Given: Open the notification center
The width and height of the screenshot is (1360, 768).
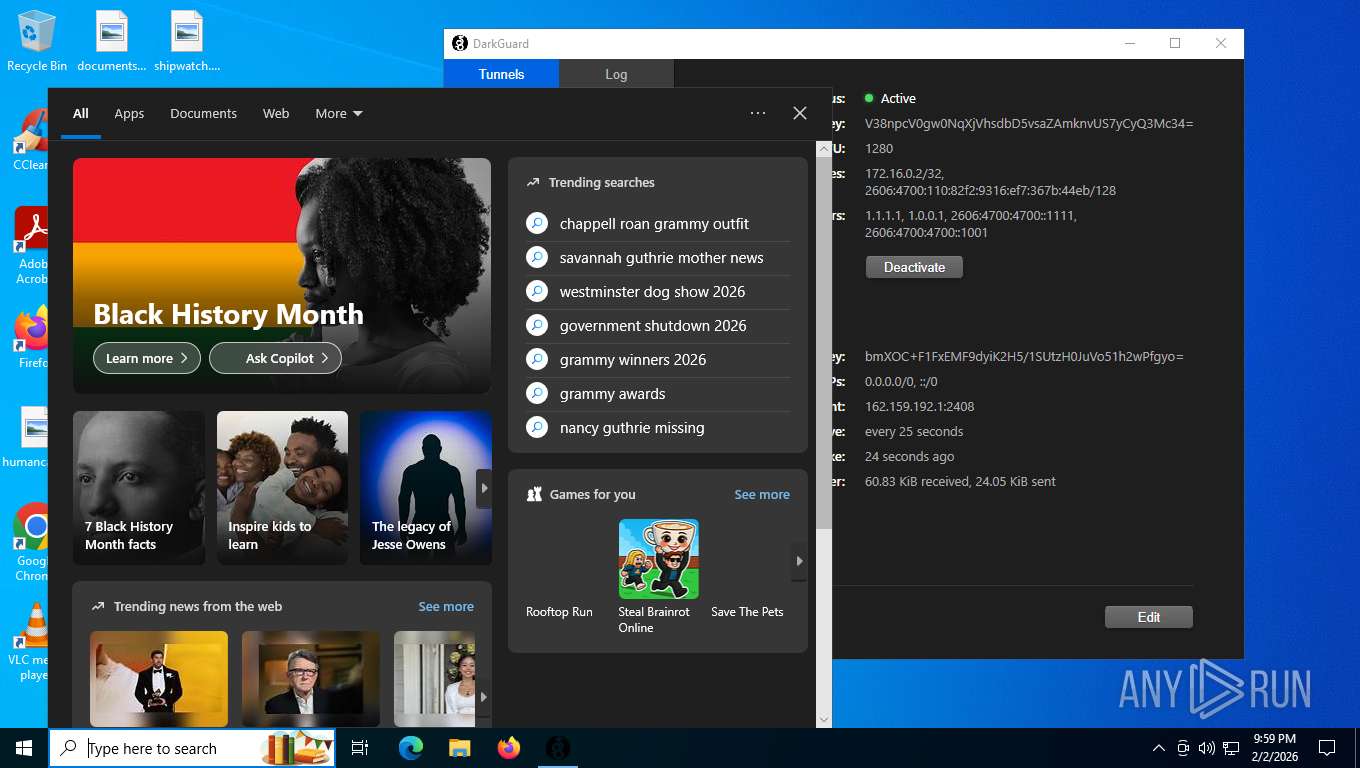Looking at the screenshot, I should [1327, 748].
